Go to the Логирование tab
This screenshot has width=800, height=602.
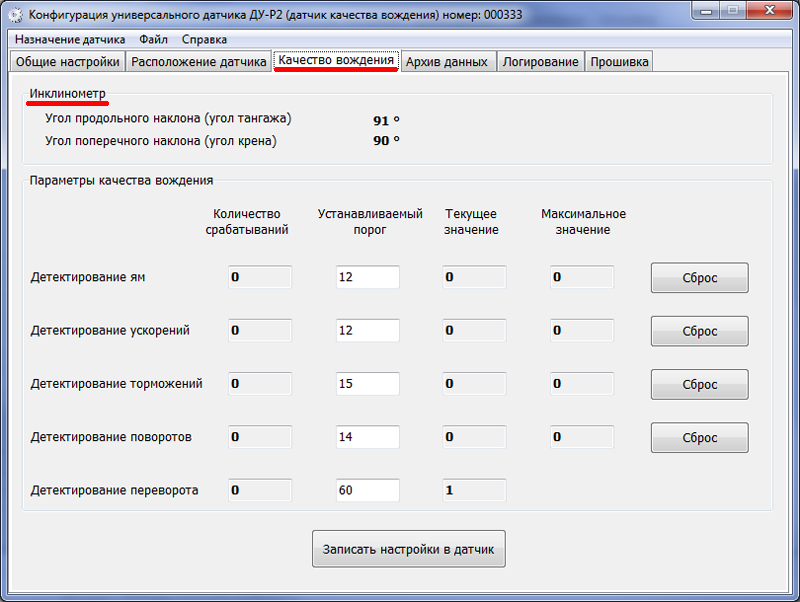[x=540, y=62]
